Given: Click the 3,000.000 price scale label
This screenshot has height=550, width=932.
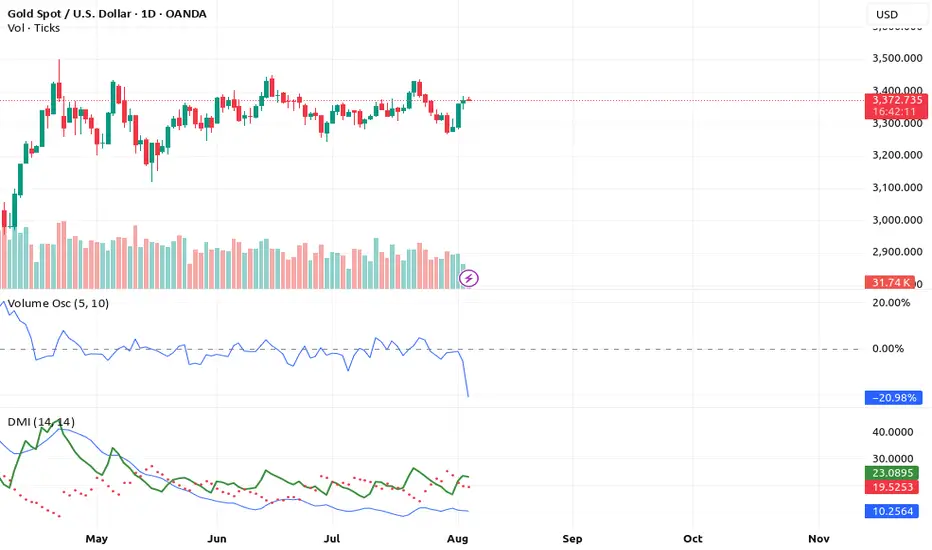Looking at the screenshot, I should pos(897,220).
